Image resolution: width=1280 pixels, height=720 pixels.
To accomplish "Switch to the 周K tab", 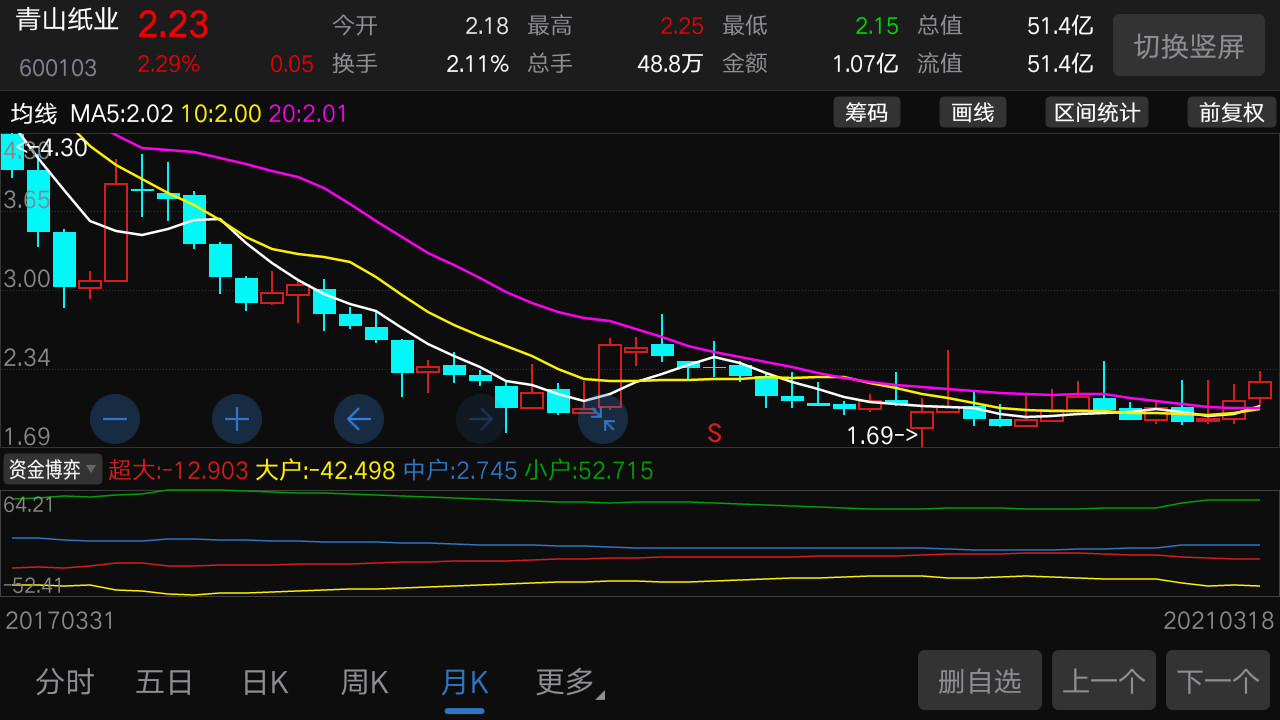I will tap(364, 683).
